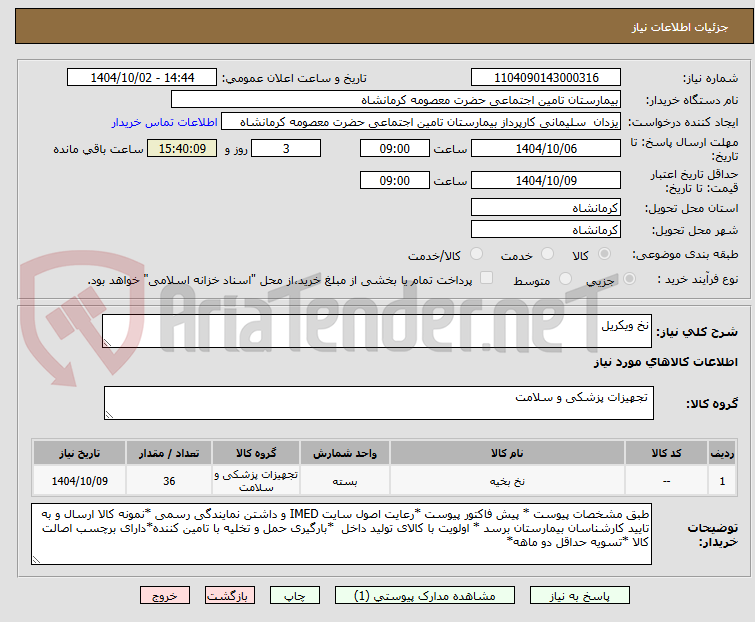Open مشاهده مدارک پیوستی (1) attachments

tap(425, 596)
